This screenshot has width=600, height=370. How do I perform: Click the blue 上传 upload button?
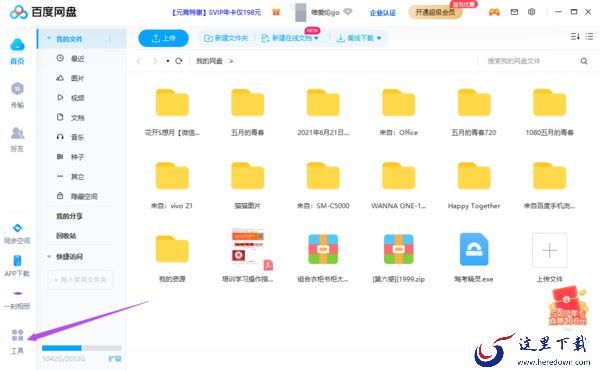point(163,38)
